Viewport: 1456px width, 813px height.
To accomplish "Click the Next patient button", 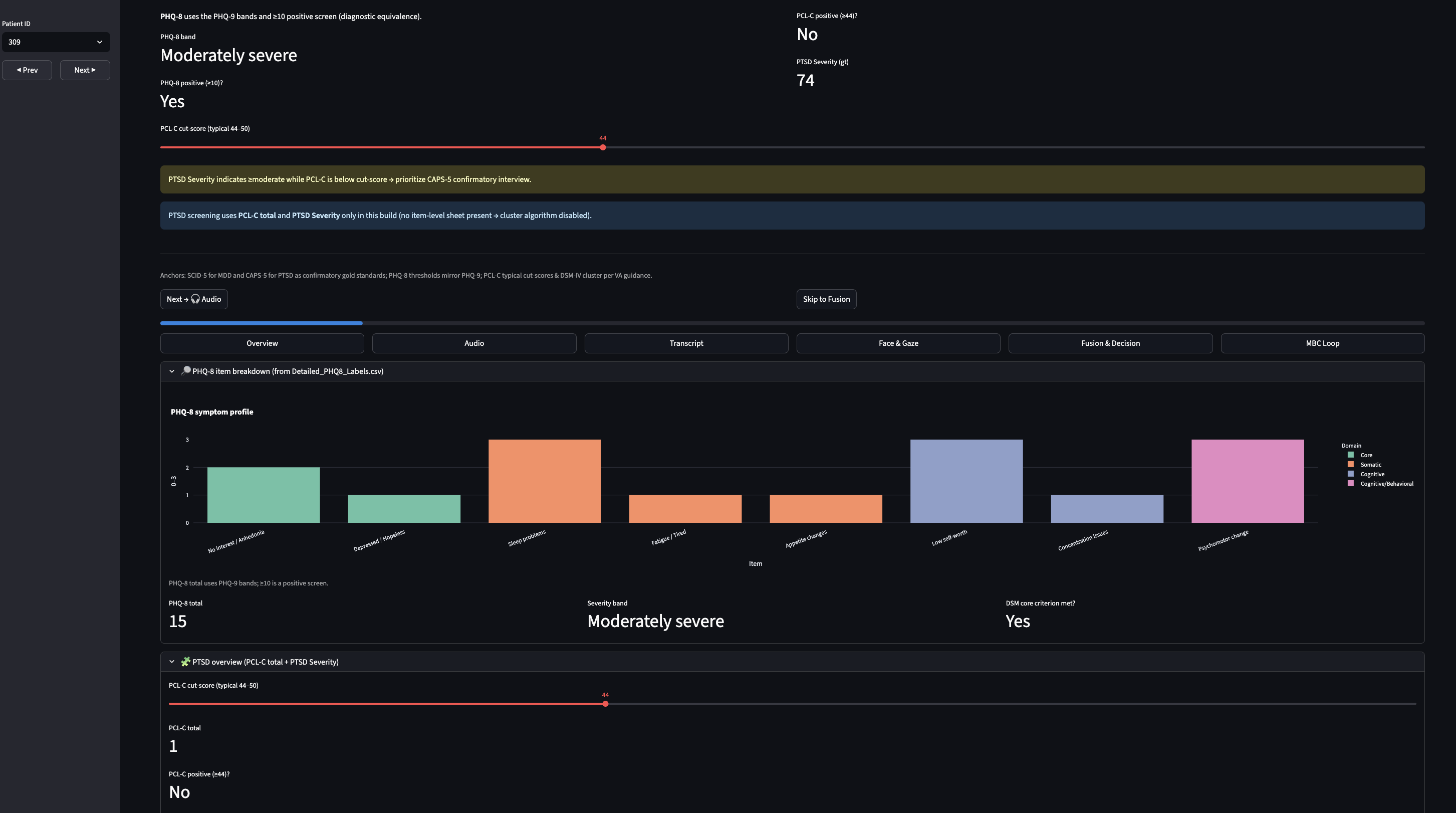I will [85, 70].
